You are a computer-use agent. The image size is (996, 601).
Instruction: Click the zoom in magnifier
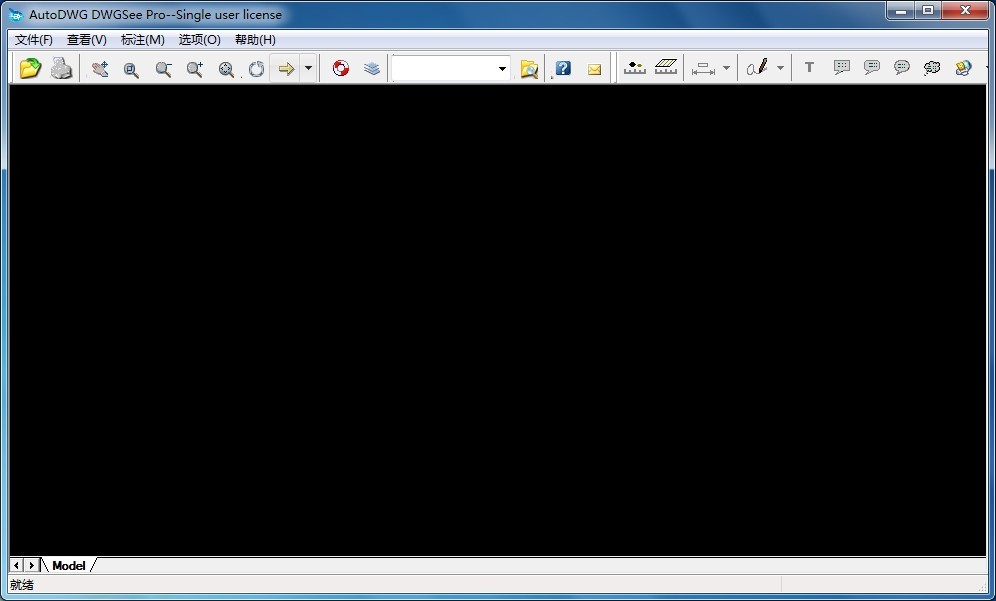pyautogui.click(x=195, y=68)
